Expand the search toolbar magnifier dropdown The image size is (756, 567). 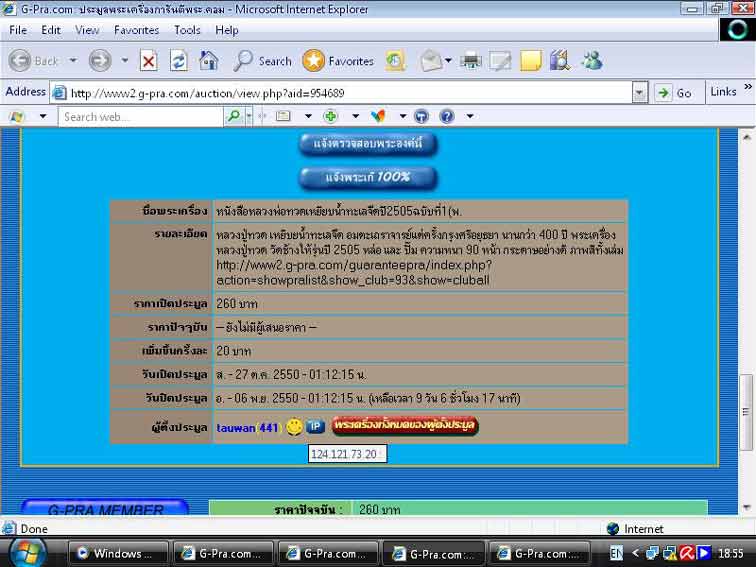tap(248, 116)
